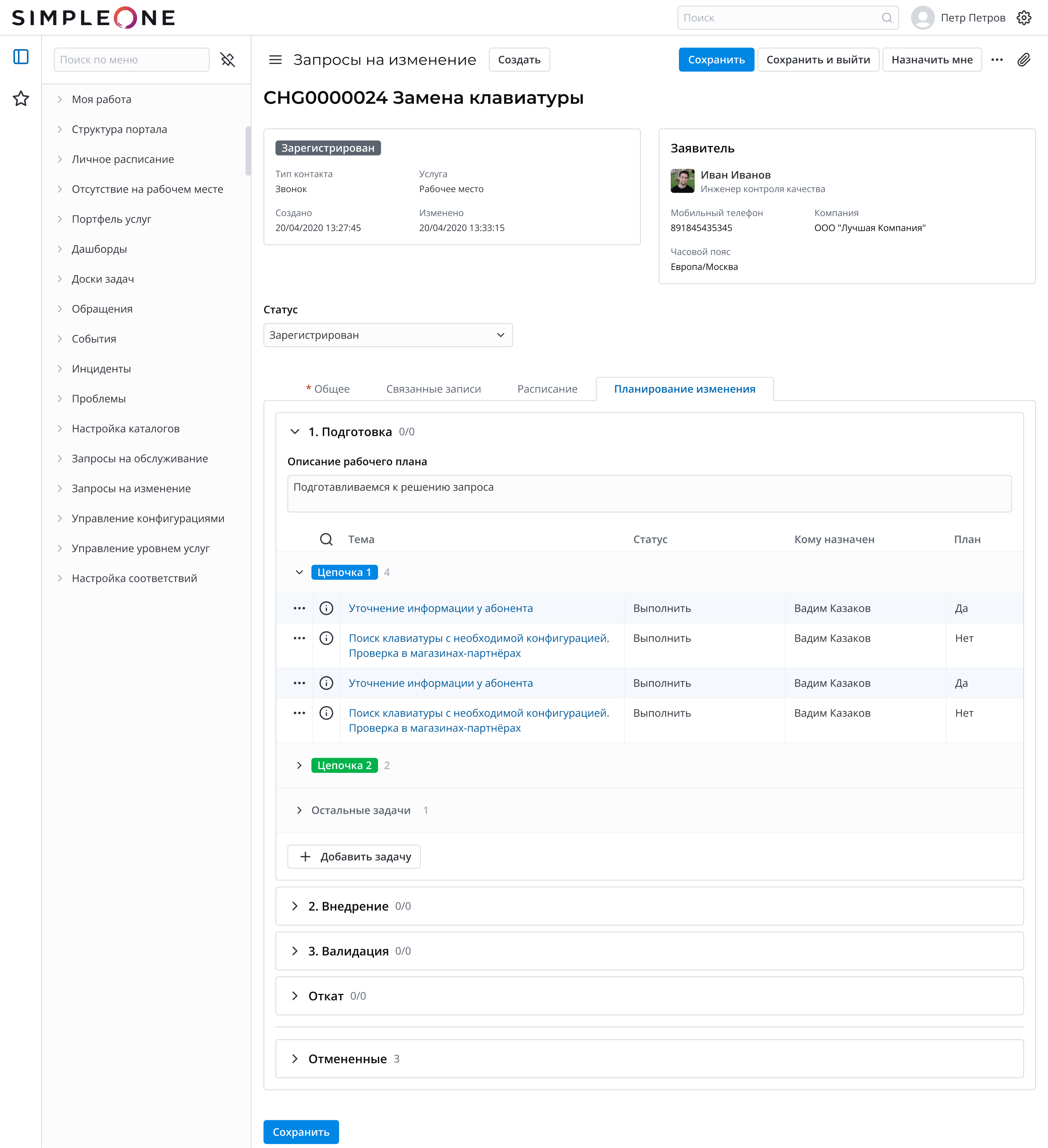Click the favorites star icon in sidebar
Image resolution: width=1048 pixels, height=1148 pixels.
21,98
